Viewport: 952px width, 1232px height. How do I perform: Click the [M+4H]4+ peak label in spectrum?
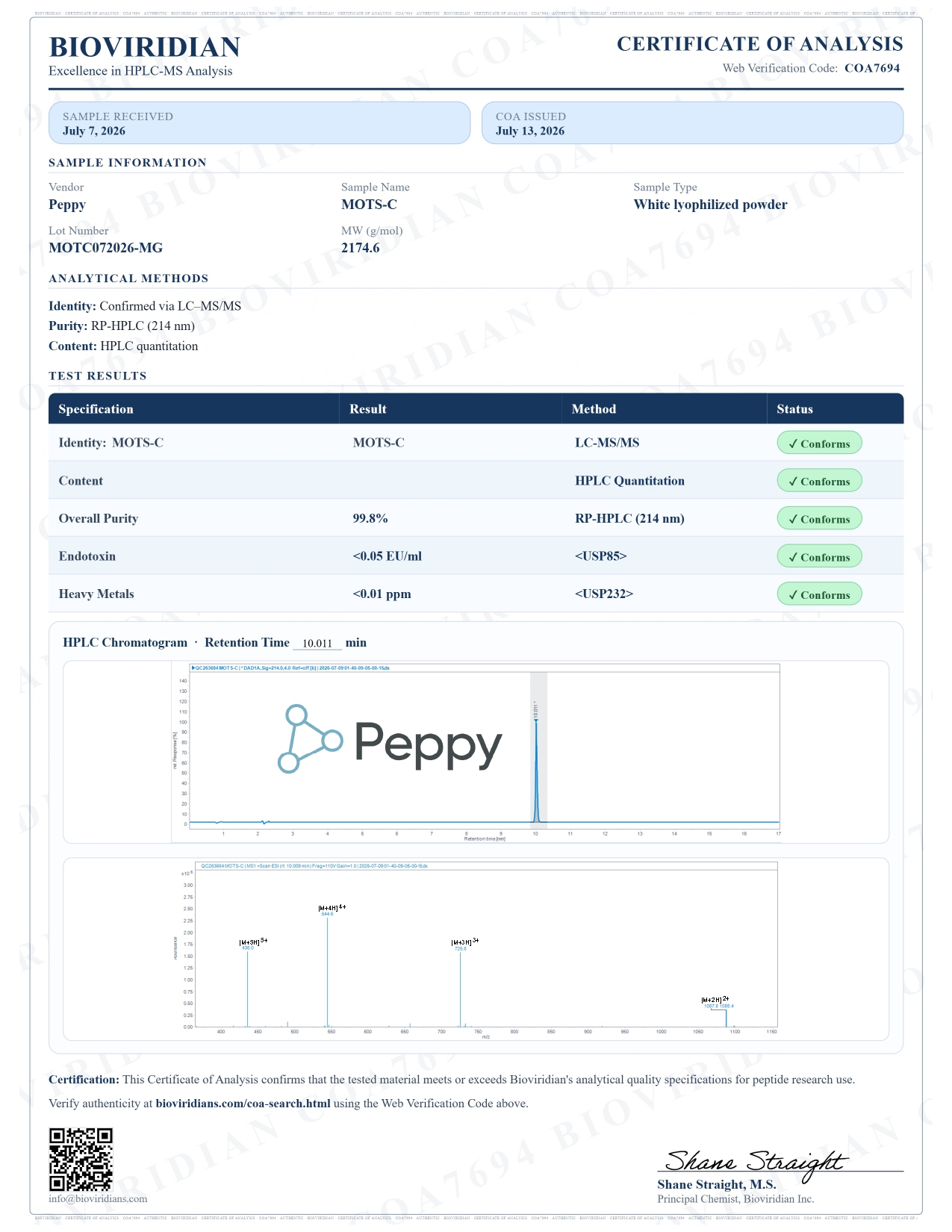click(332, 907)
